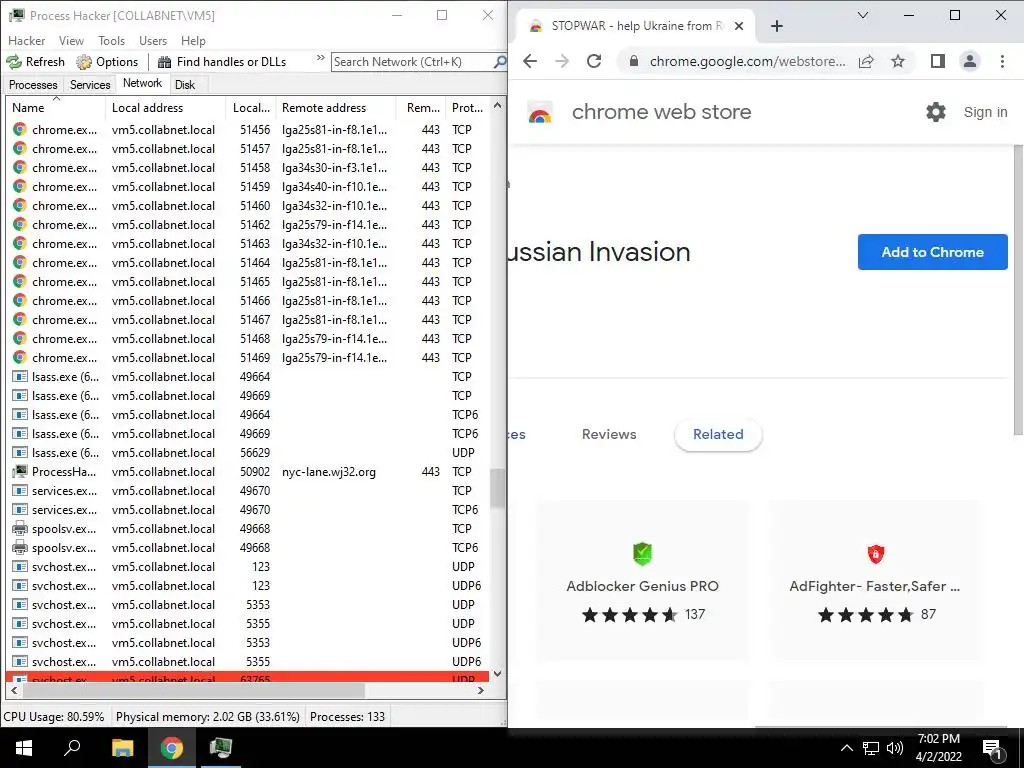Screen dimensions: 1024x768
Task: Open File Explorer from the taskbar
Action: pyautogui.click(x=122, y=748)
